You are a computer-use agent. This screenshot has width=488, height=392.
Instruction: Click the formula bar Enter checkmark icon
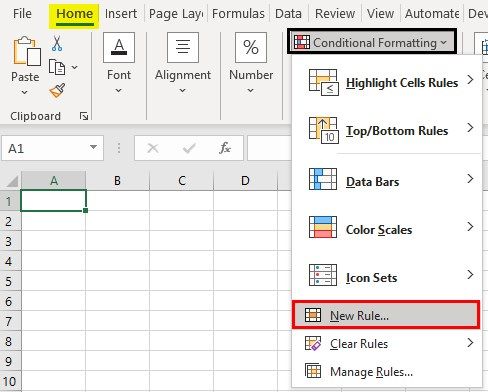click(189, 148)
